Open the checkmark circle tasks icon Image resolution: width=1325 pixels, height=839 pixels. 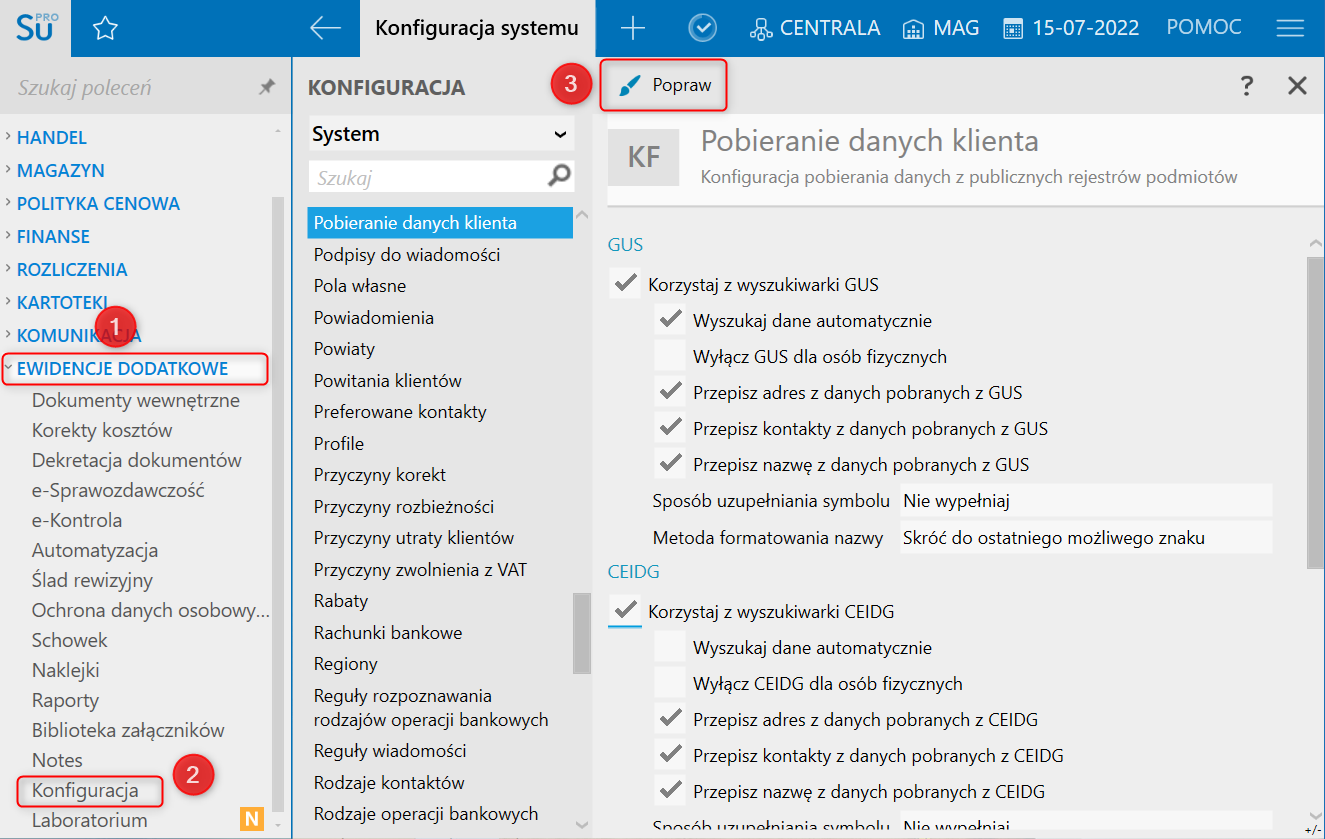(703, 28)
